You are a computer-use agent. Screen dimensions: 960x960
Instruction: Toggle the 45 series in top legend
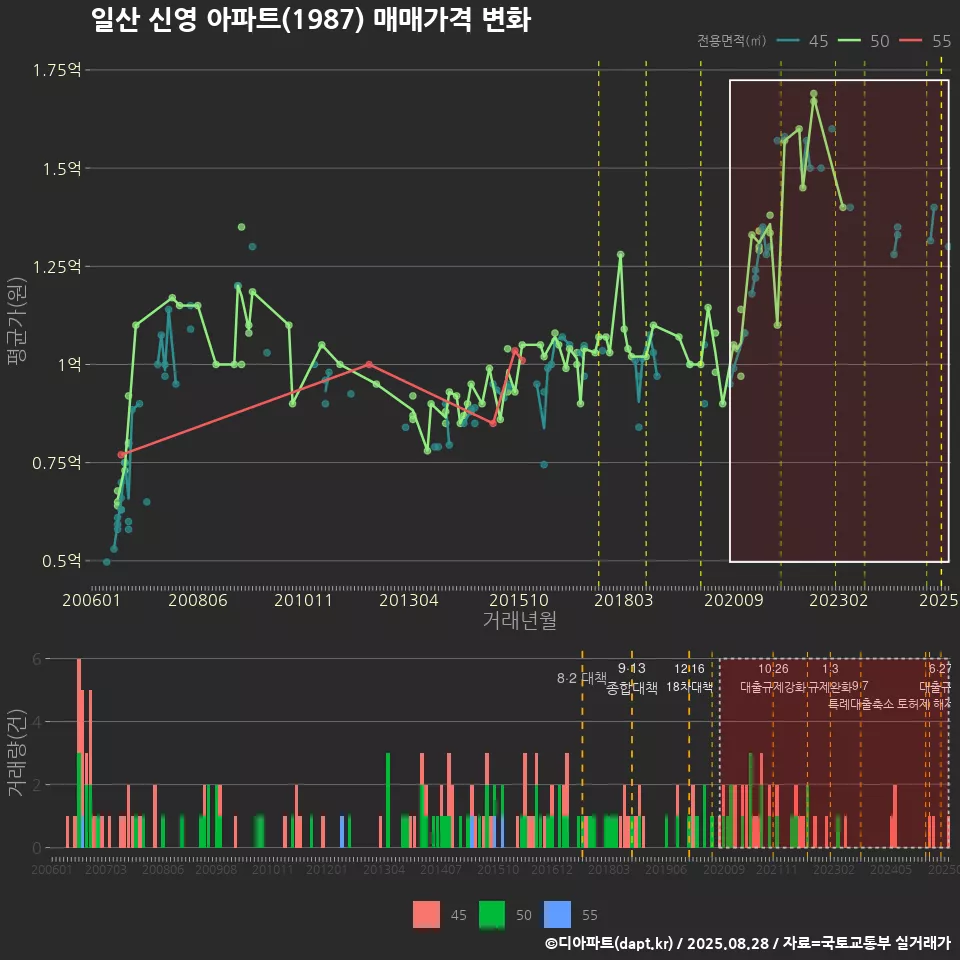803,41
